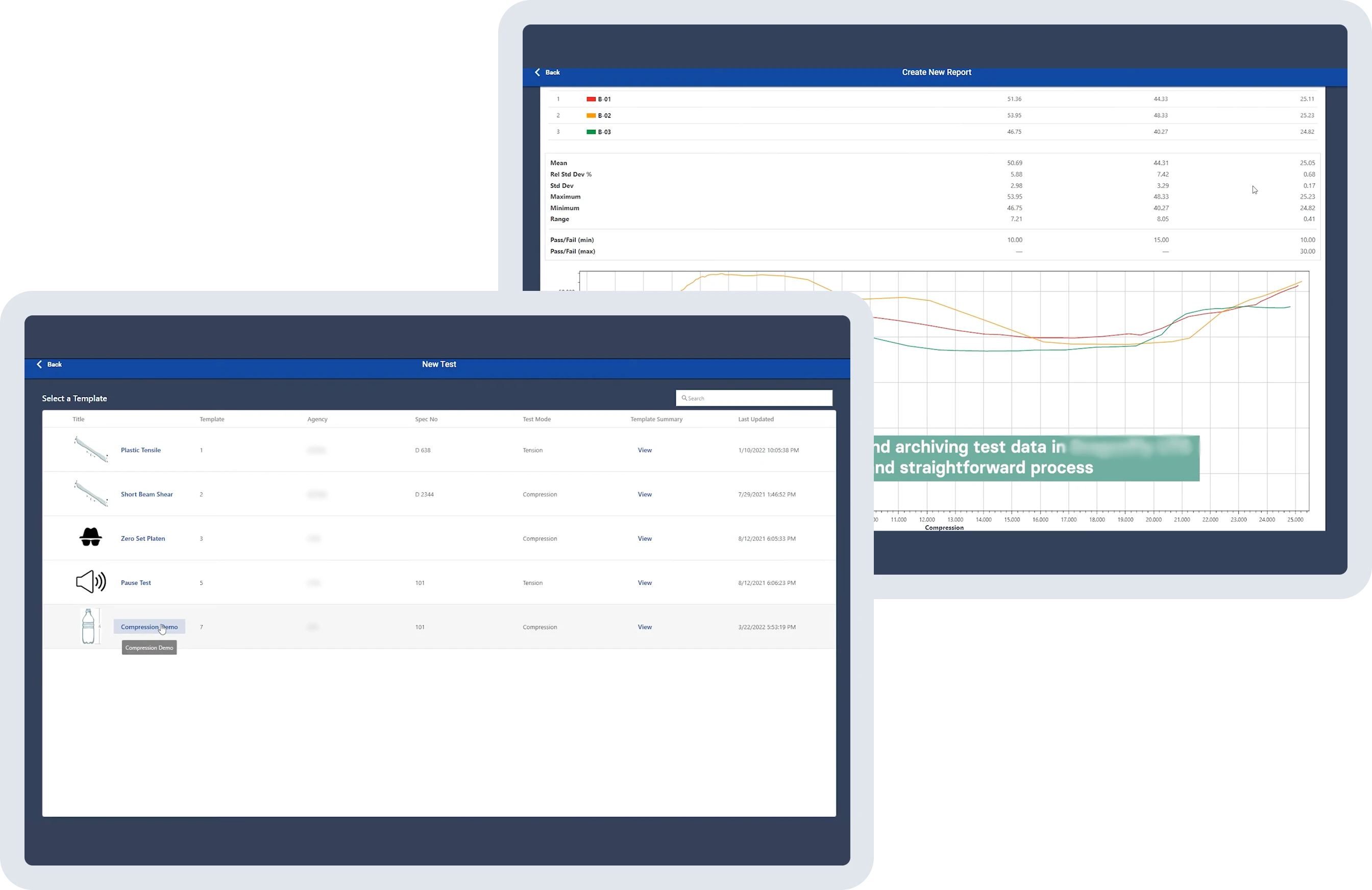Viewport: 1372px width, 890px height.
Task: View the Compression Demo template summary
Action: pyautogui.click(x=644, y=627)
